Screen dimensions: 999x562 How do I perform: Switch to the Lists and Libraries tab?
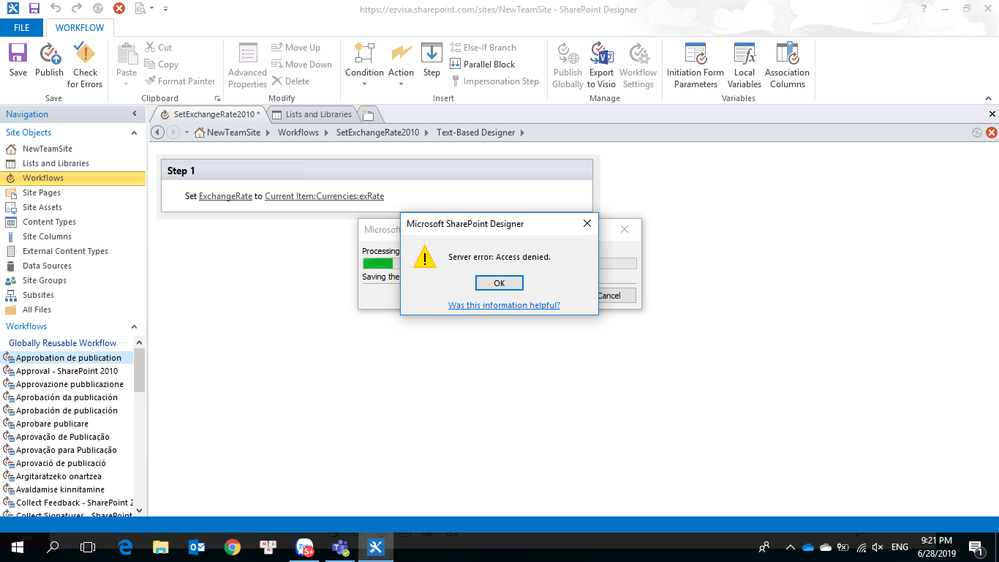coord(312,114)
